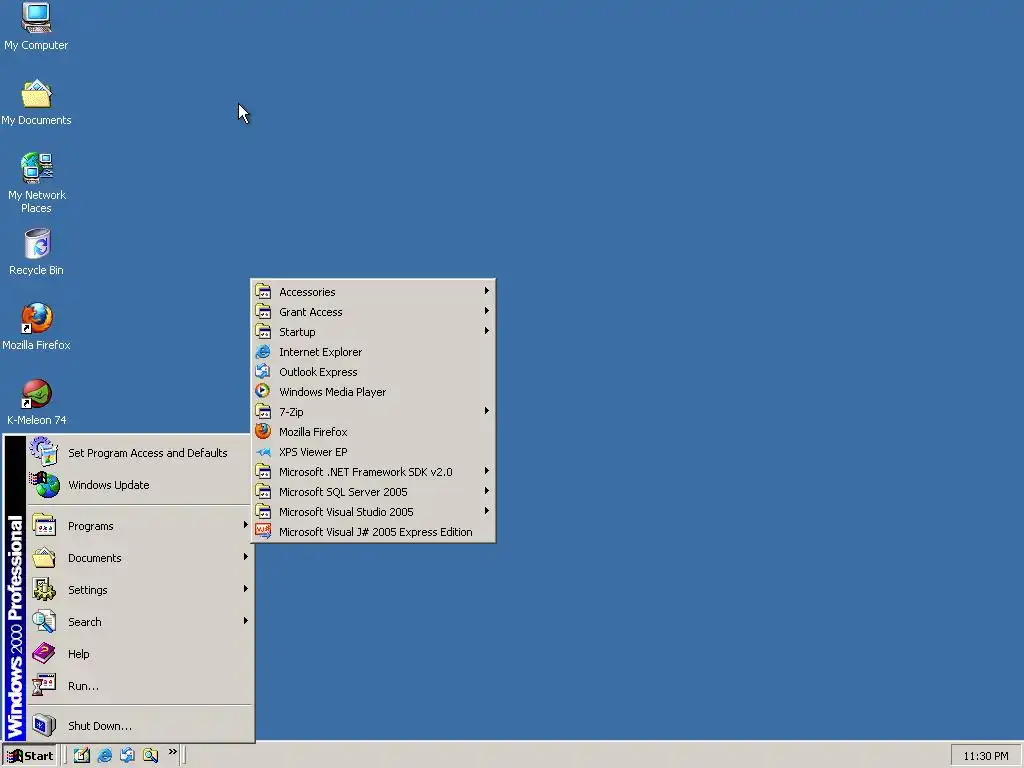The height and width of the screenshot is (768, 1024).
Task: Launch Windows Media Player entry
Action: [373, 392]
